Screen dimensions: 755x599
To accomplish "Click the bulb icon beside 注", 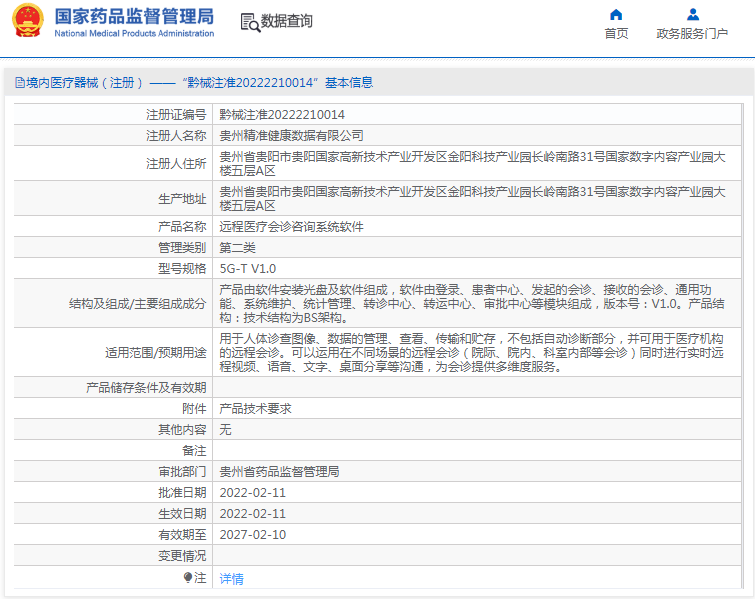I will (188, 577).
